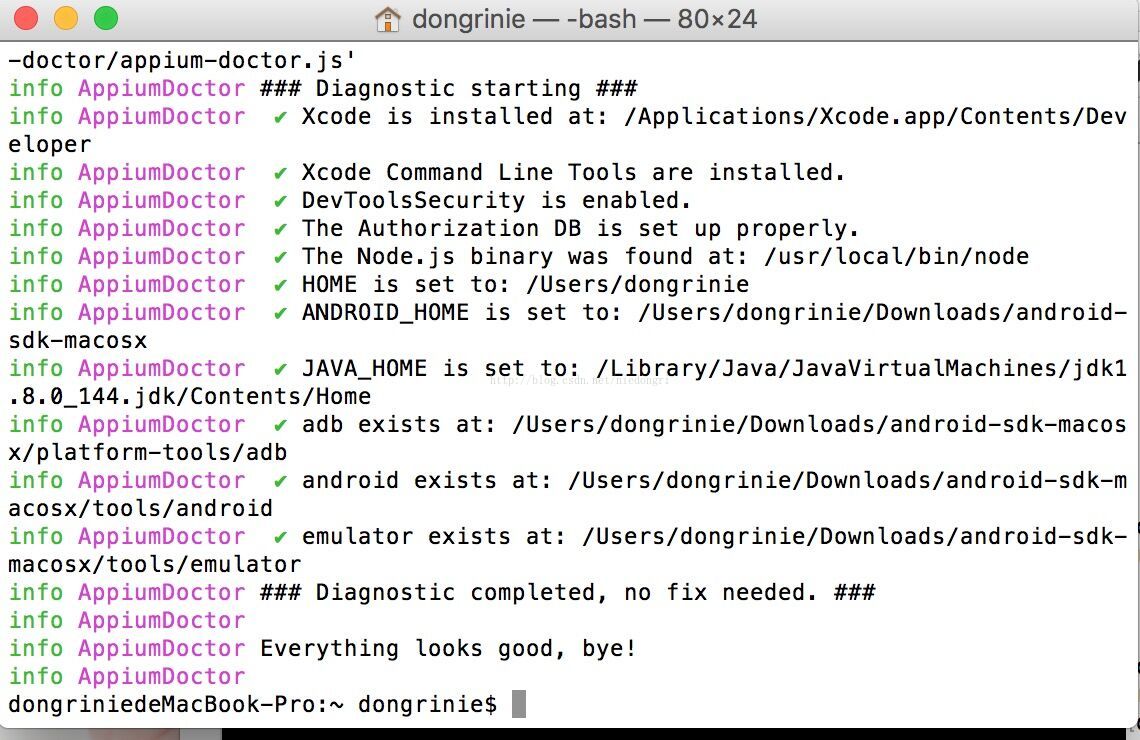Click the line 'macosx/tools/emulator'
The image size is (1140, 740).
[155, 564]
